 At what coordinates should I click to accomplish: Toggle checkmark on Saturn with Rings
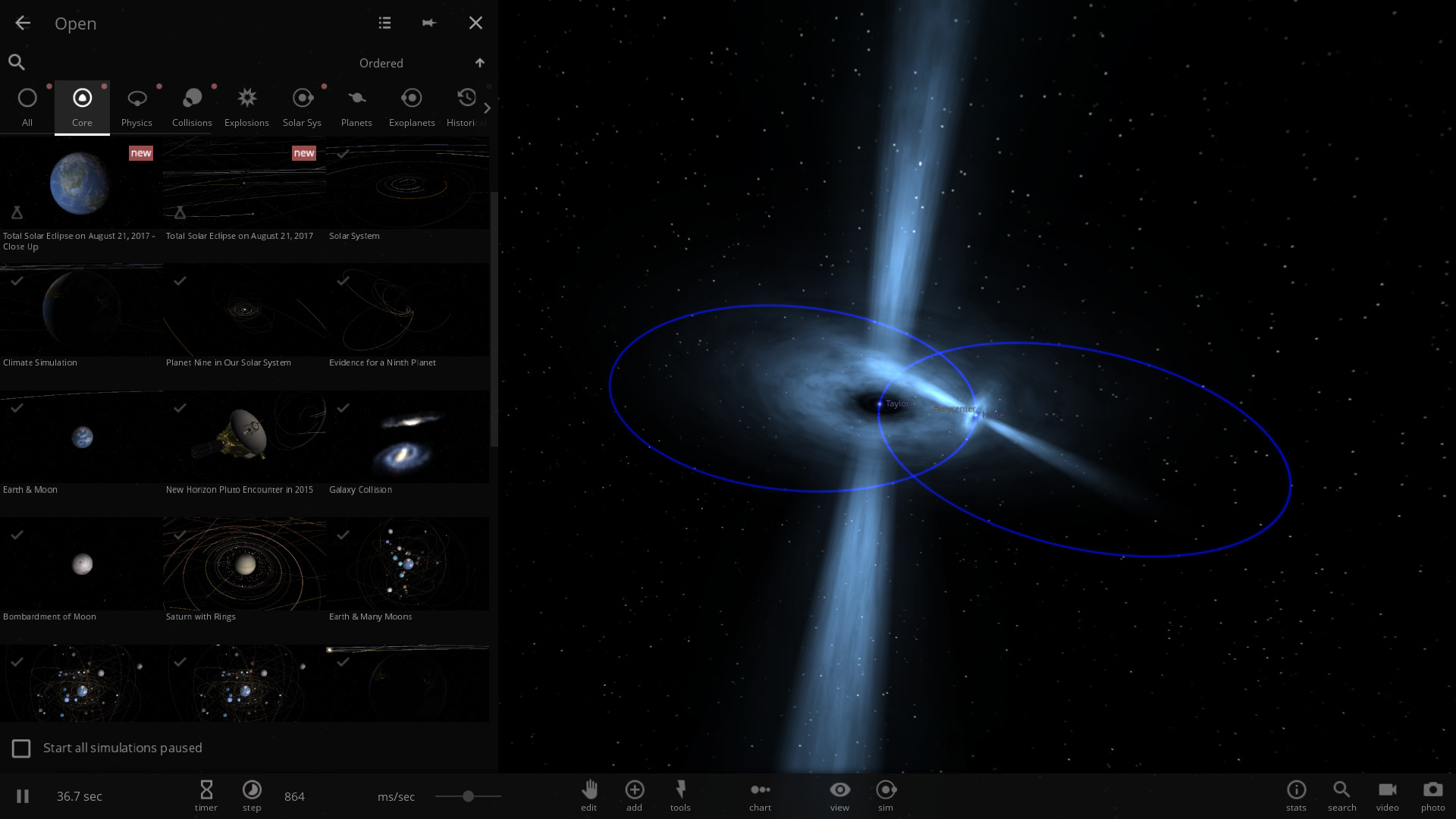179,534
